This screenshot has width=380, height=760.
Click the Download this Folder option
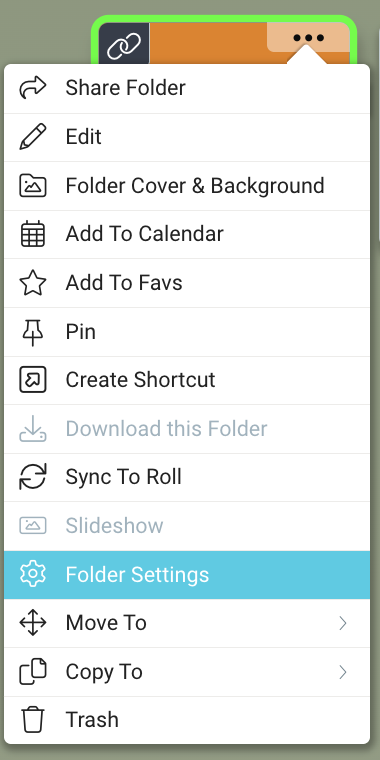click(x=187, y=428)
